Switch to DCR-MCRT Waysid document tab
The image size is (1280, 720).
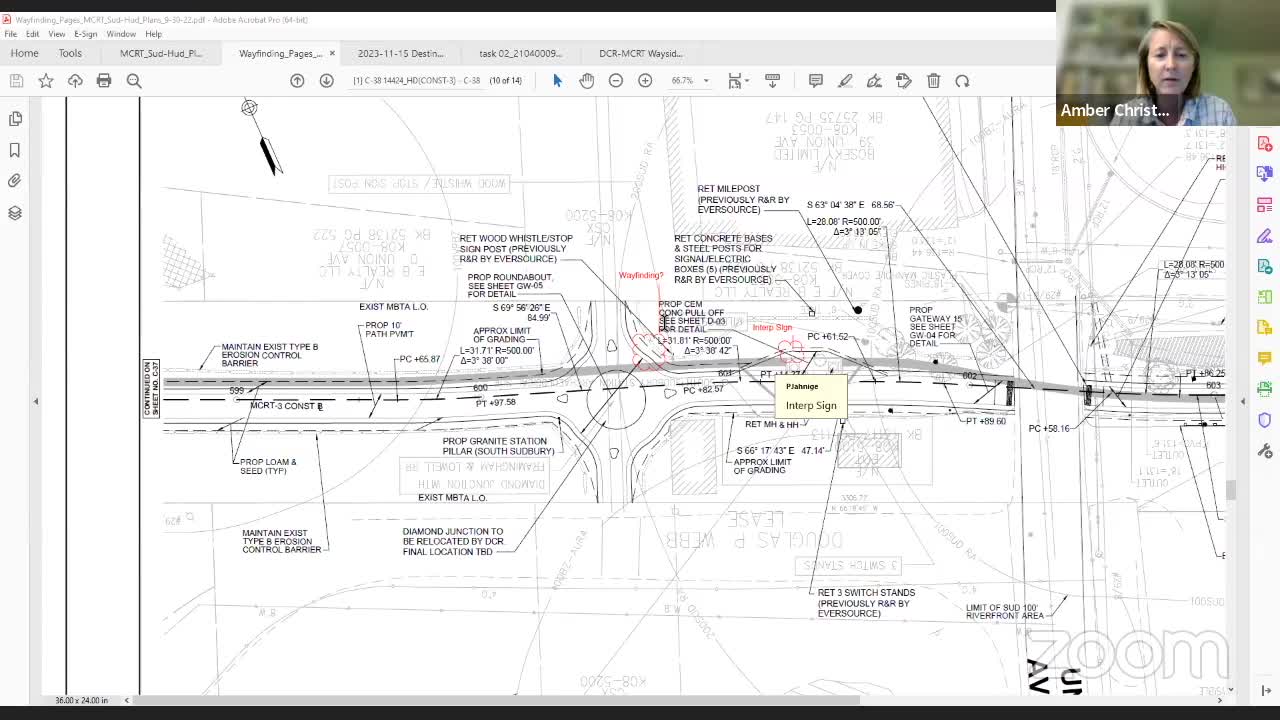[640, 53]
